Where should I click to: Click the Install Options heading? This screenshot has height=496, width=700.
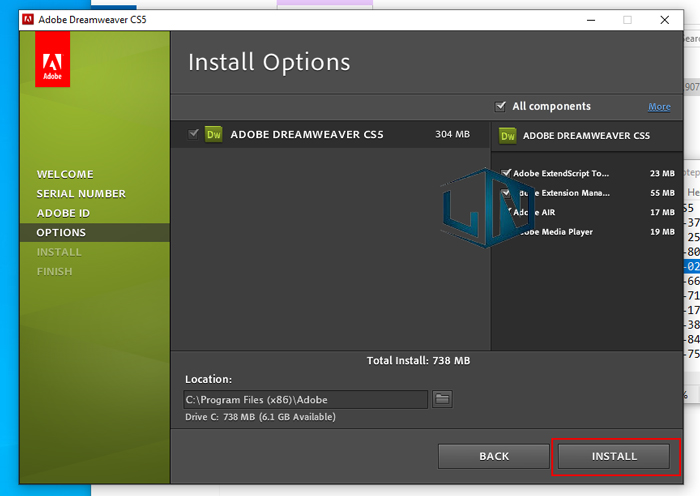(x=269, y=63)
